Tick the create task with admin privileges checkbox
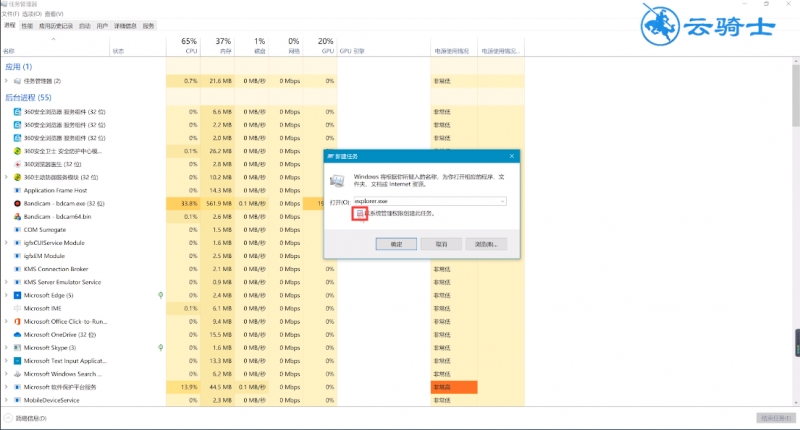 pos(360,214)
